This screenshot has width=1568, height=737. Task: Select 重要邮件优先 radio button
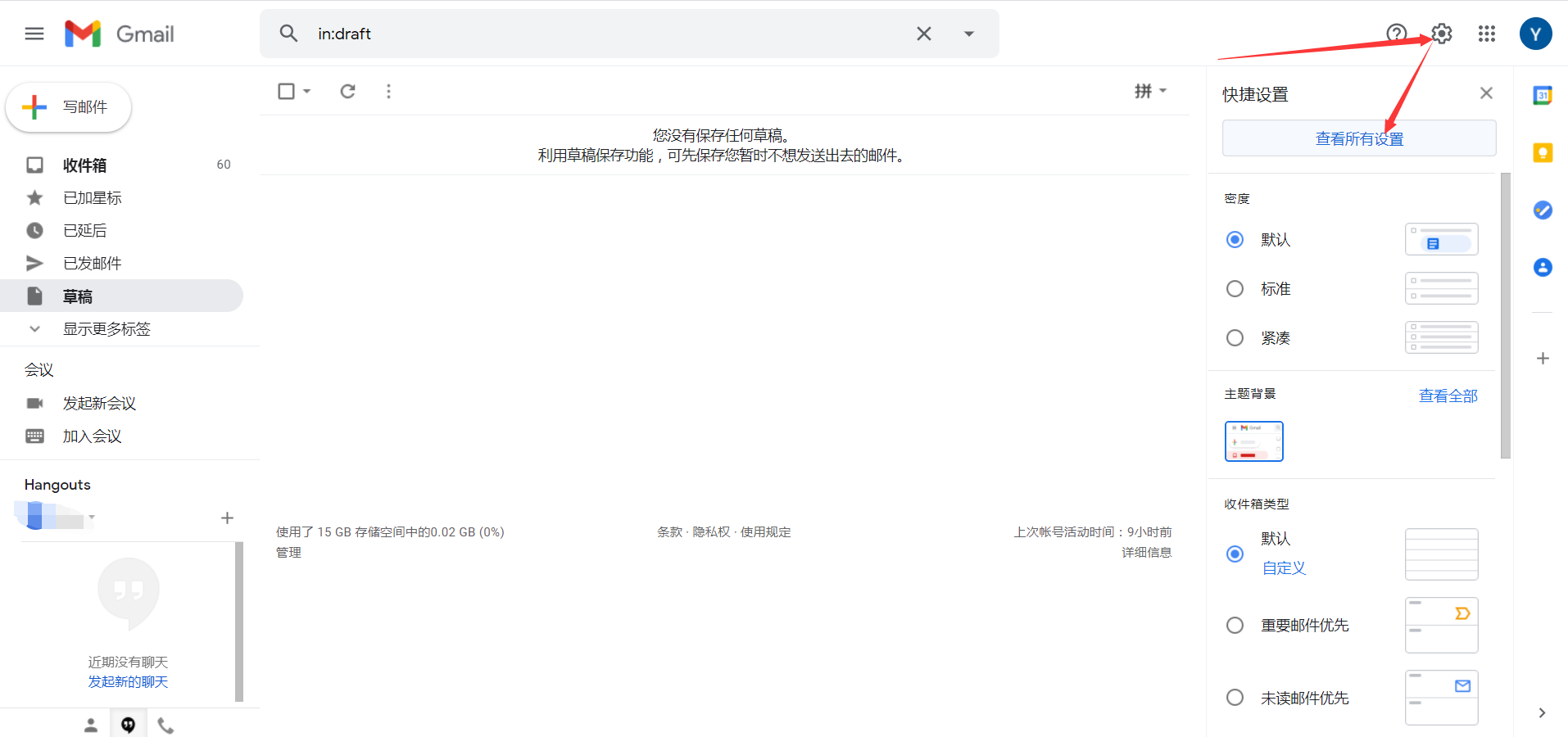coord(1235,626)
